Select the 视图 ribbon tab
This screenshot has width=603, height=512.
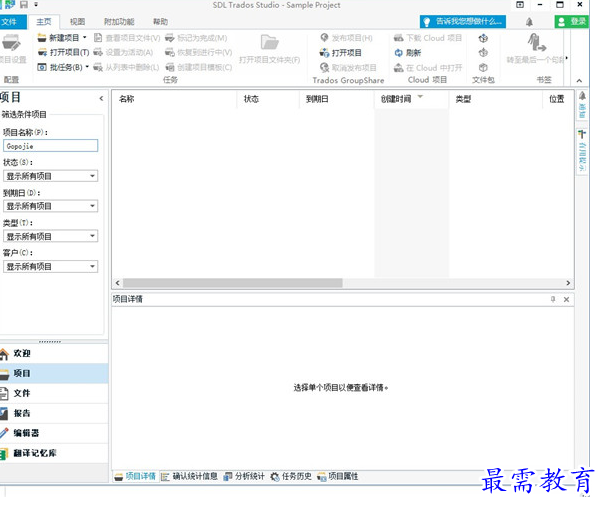(x=77, y=22)
